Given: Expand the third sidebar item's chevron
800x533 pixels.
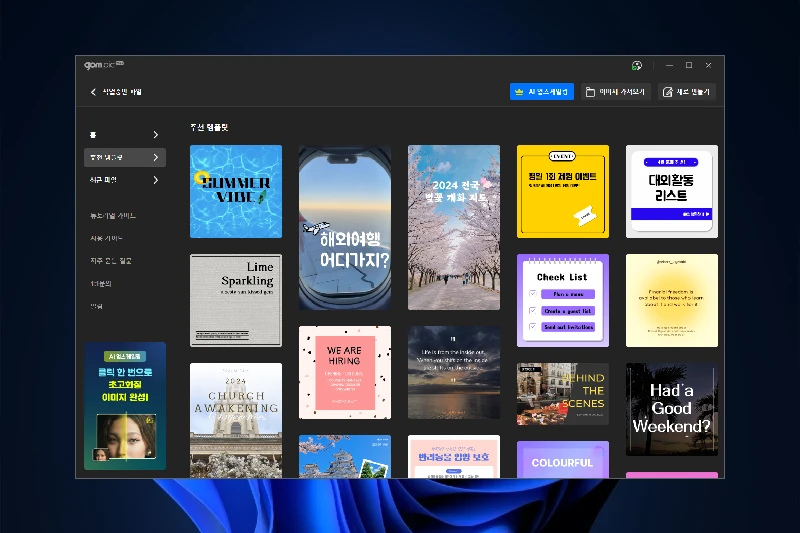Looking at the screenshot, I should pos(155,181).
